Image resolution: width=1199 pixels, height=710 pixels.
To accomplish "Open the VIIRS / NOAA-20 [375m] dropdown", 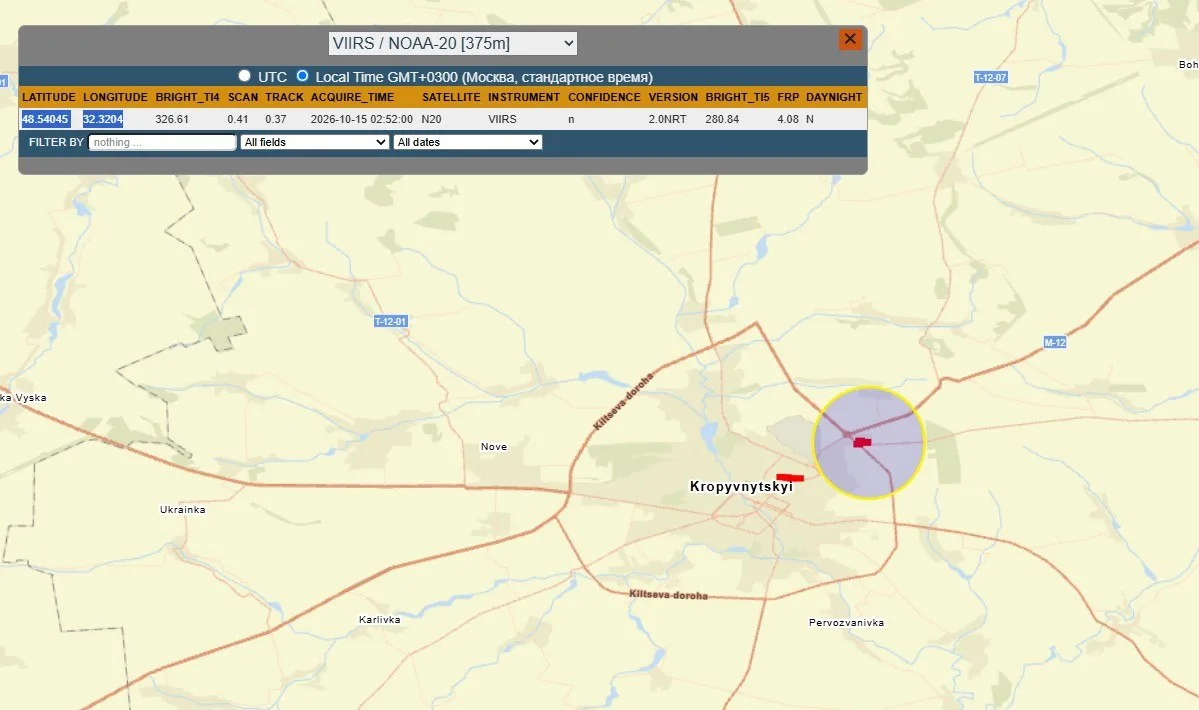I will pos(453,44).
